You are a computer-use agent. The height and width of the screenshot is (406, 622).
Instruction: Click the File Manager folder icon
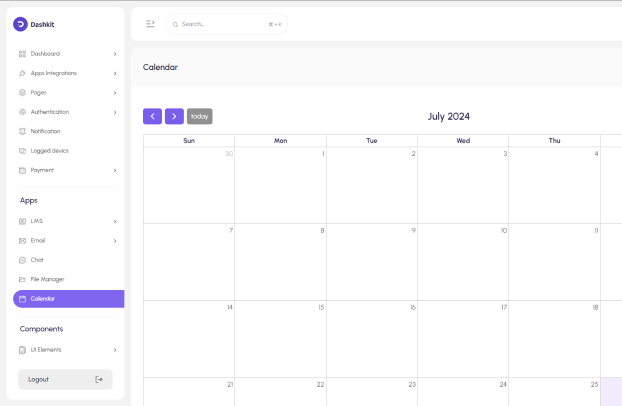pyautogui.click(x=22, y=280)
